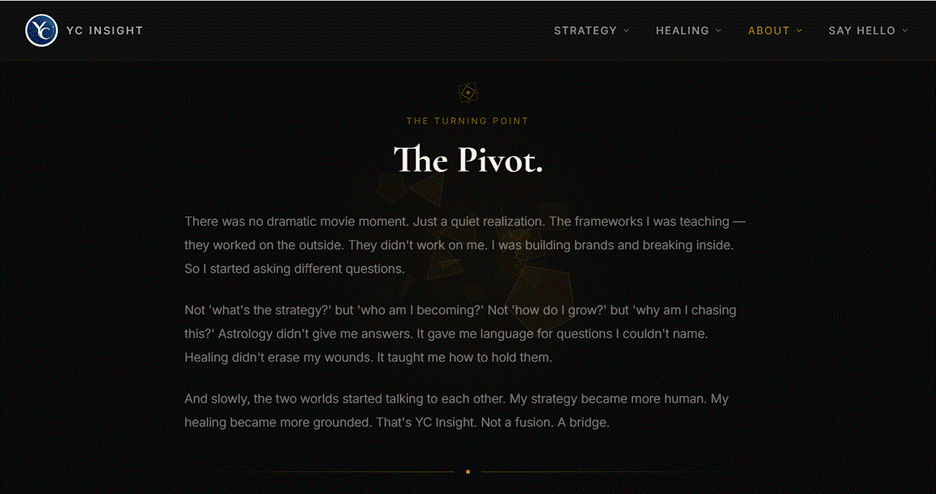This screenshot has width=936, height=494.
Task: Expand the chevron beside SAY HELLO
Action: 905,30
